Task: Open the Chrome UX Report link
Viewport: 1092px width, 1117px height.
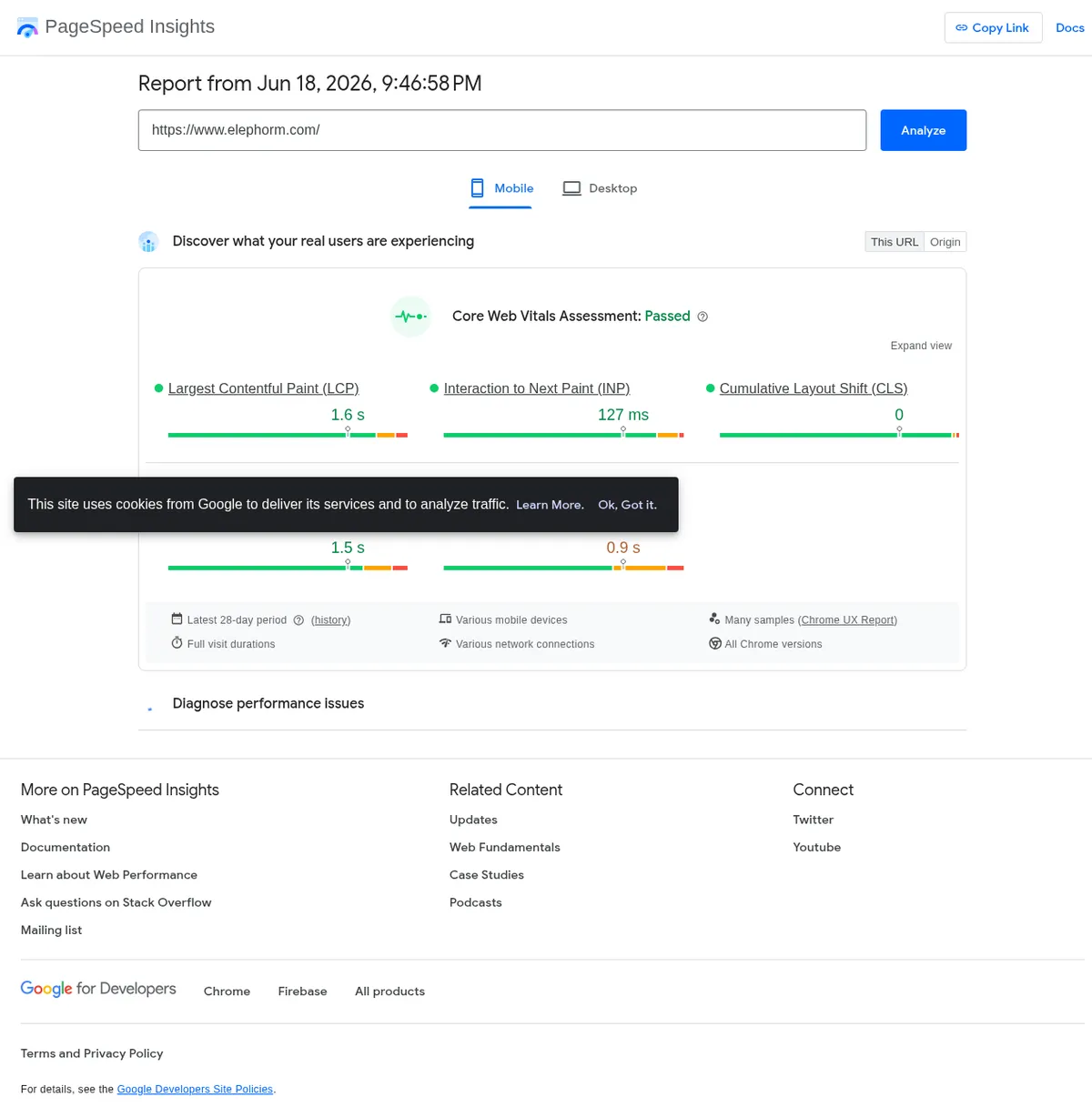Action: (847, 620)
